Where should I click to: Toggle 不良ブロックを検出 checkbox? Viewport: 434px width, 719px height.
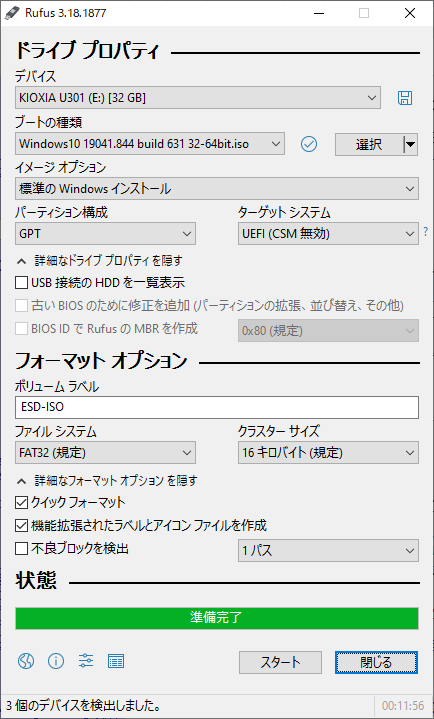pyautogui.click(x=21, y=548)
